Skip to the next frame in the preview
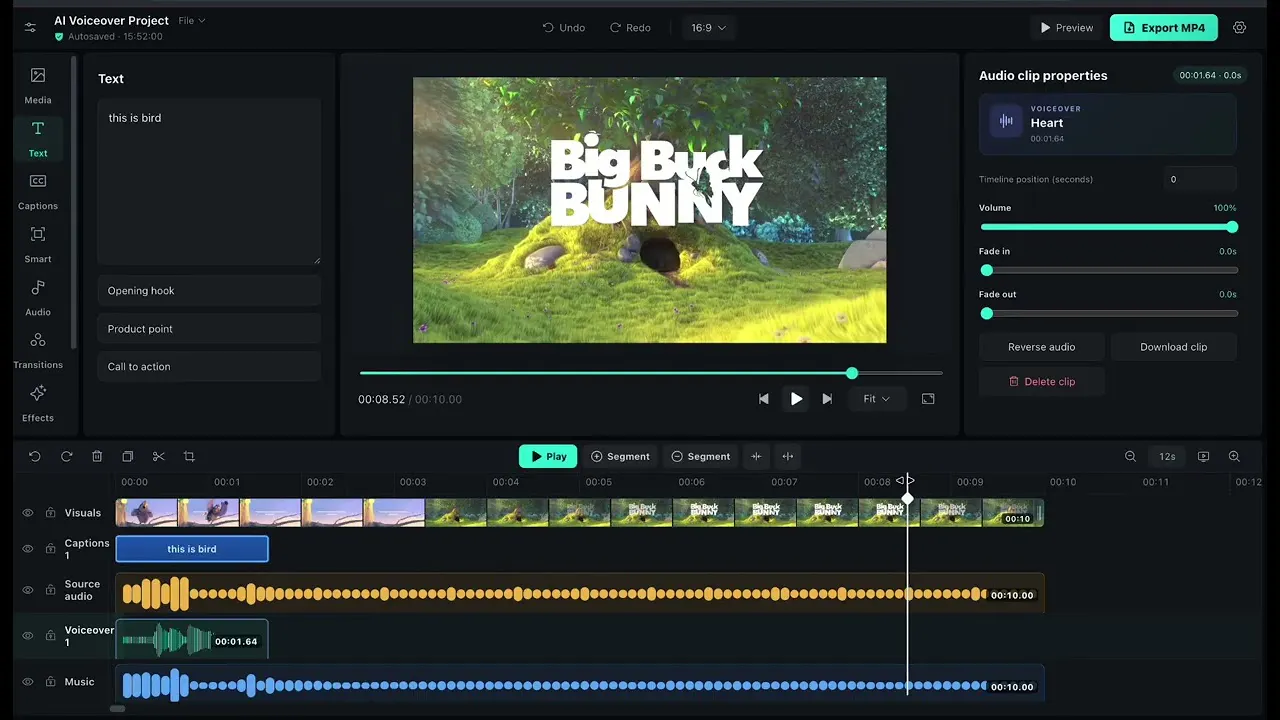The height and width of the screenshot is (720, 1280). pos(827,399)
